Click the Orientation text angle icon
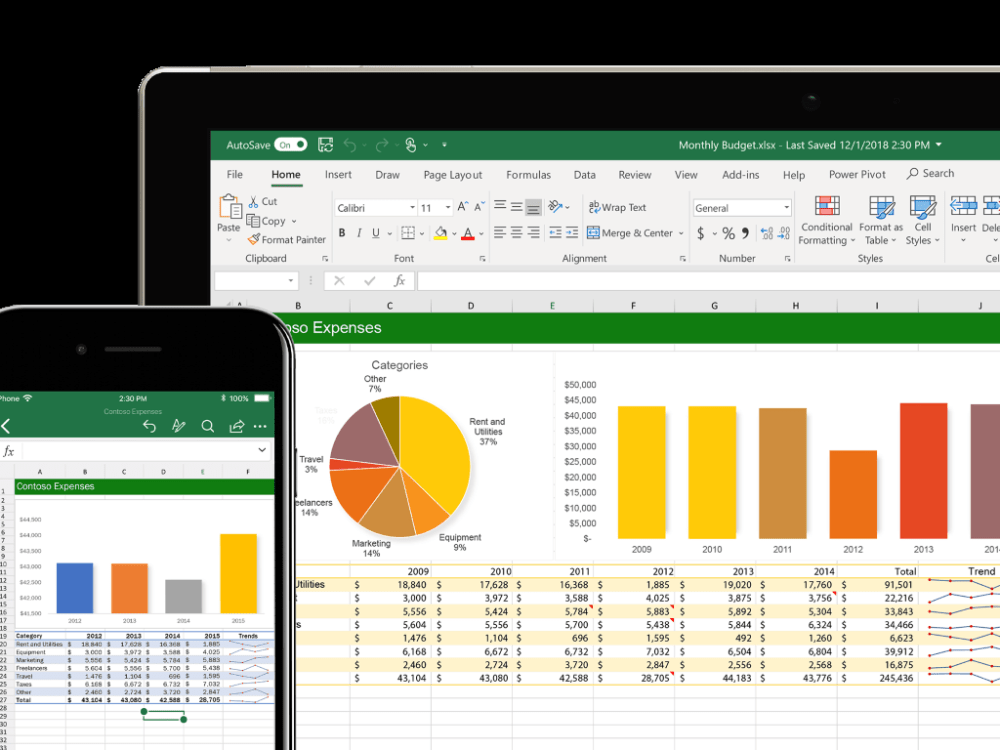This screenshot has width=1000, height=750. [555, 206]
